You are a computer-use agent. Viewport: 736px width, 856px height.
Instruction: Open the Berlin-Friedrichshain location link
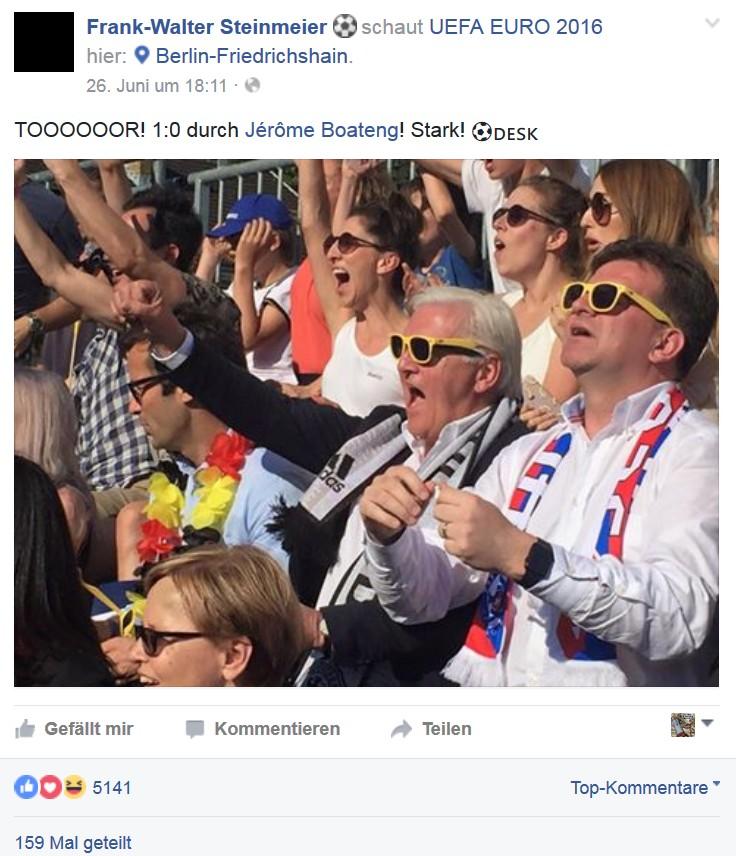click(x=252, y=56)
